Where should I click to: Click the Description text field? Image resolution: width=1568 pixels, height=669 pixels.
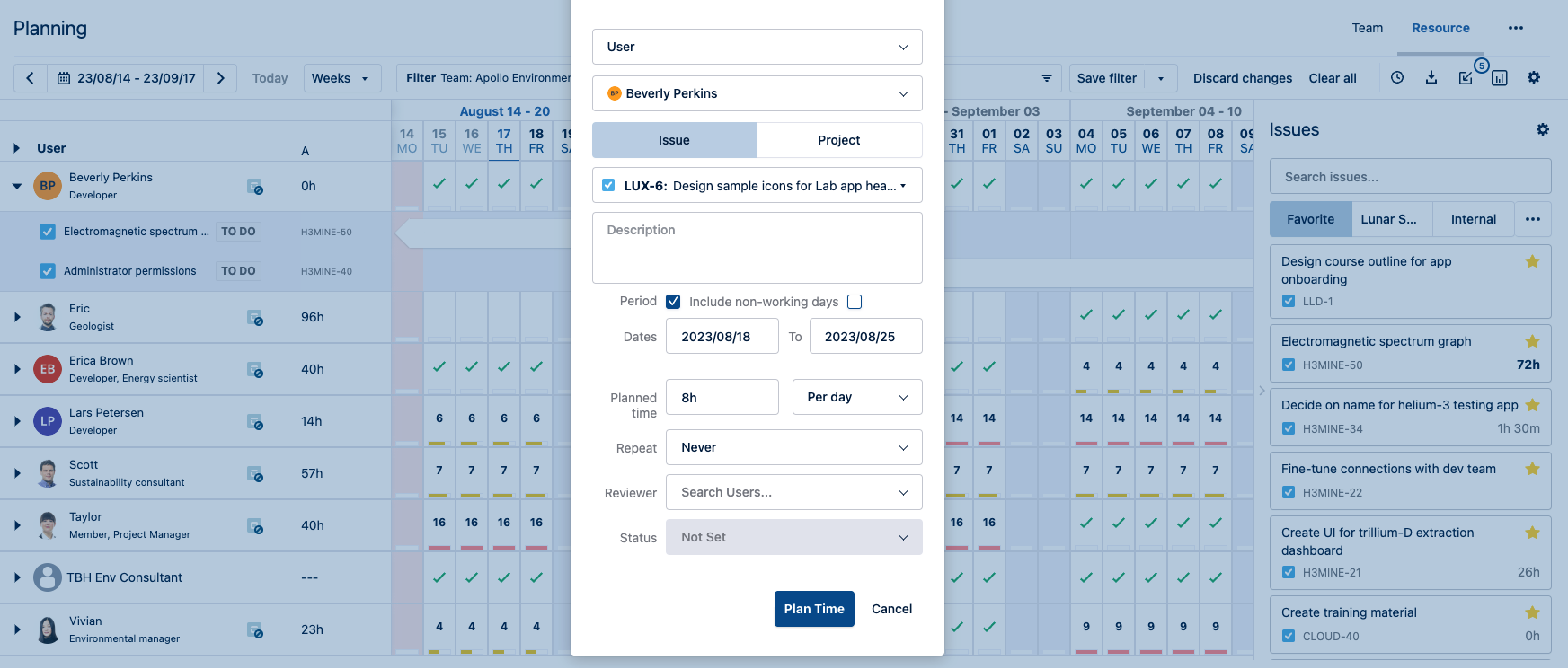pyautogui.click(x=757, y=248)
